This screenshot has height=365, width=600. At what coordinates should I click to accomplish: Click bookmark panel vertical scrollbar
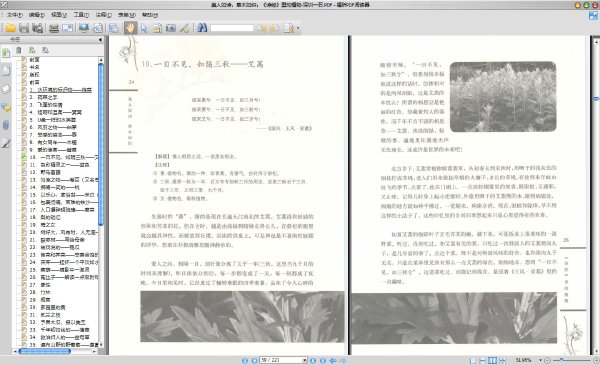point(101,145)
